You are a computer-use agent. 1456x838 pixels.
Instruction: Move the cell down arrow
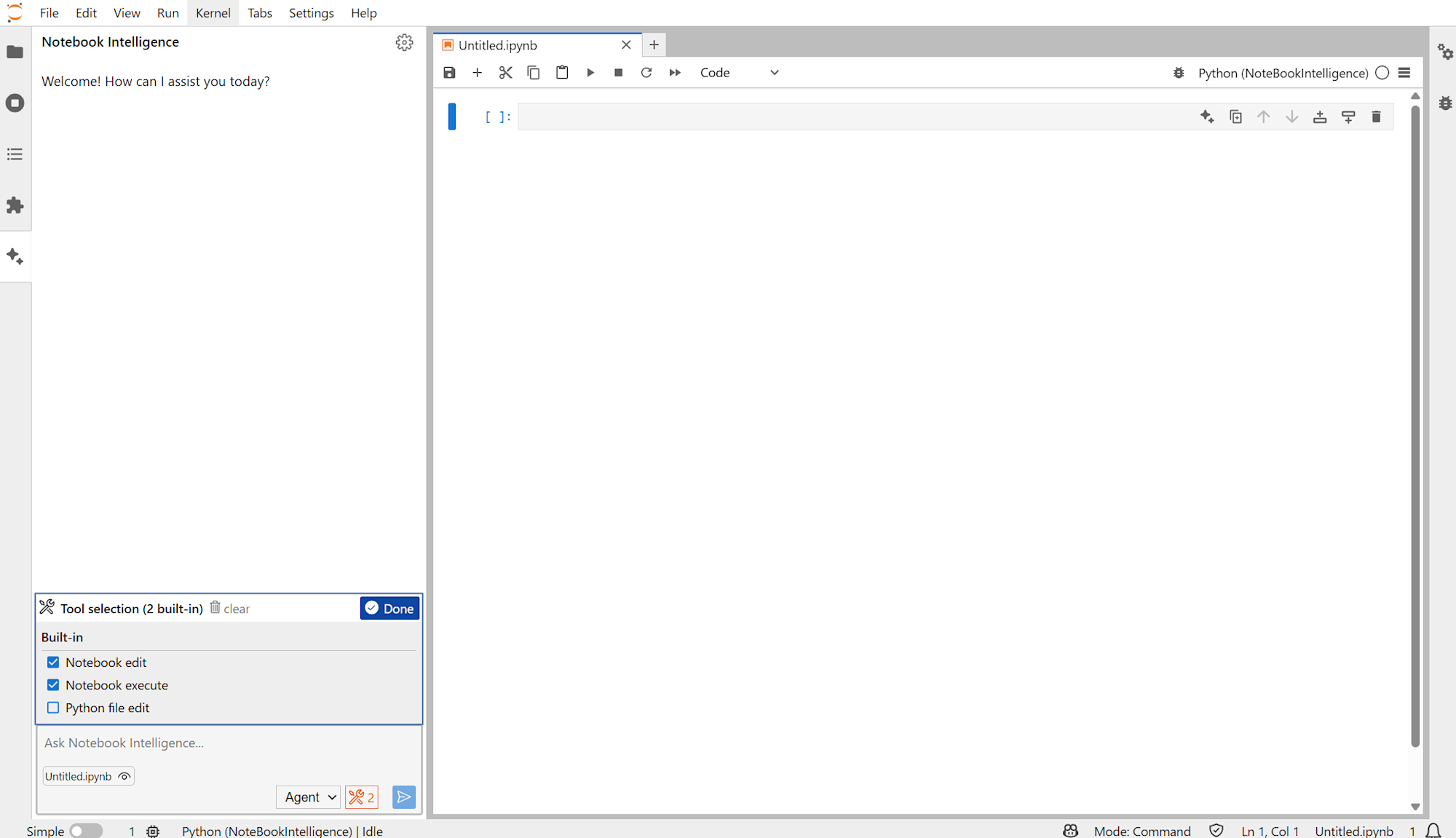coord(1291,116)
